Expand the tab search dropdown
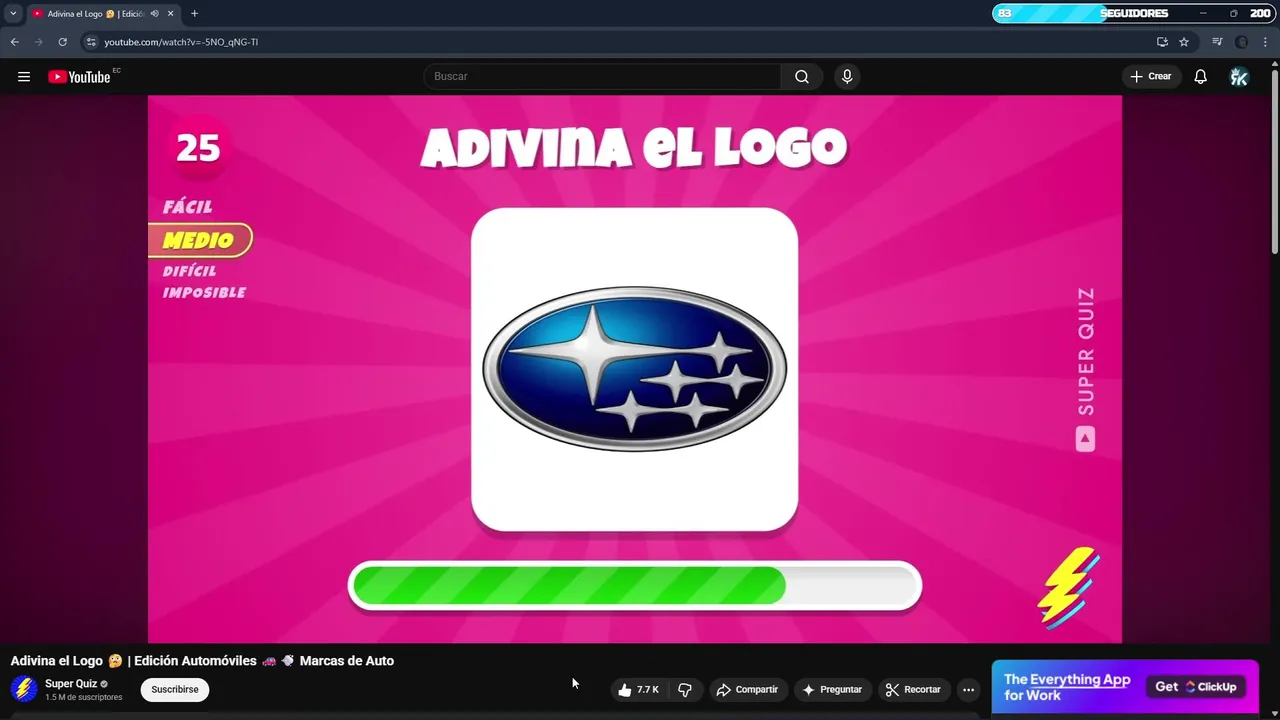 13,14
